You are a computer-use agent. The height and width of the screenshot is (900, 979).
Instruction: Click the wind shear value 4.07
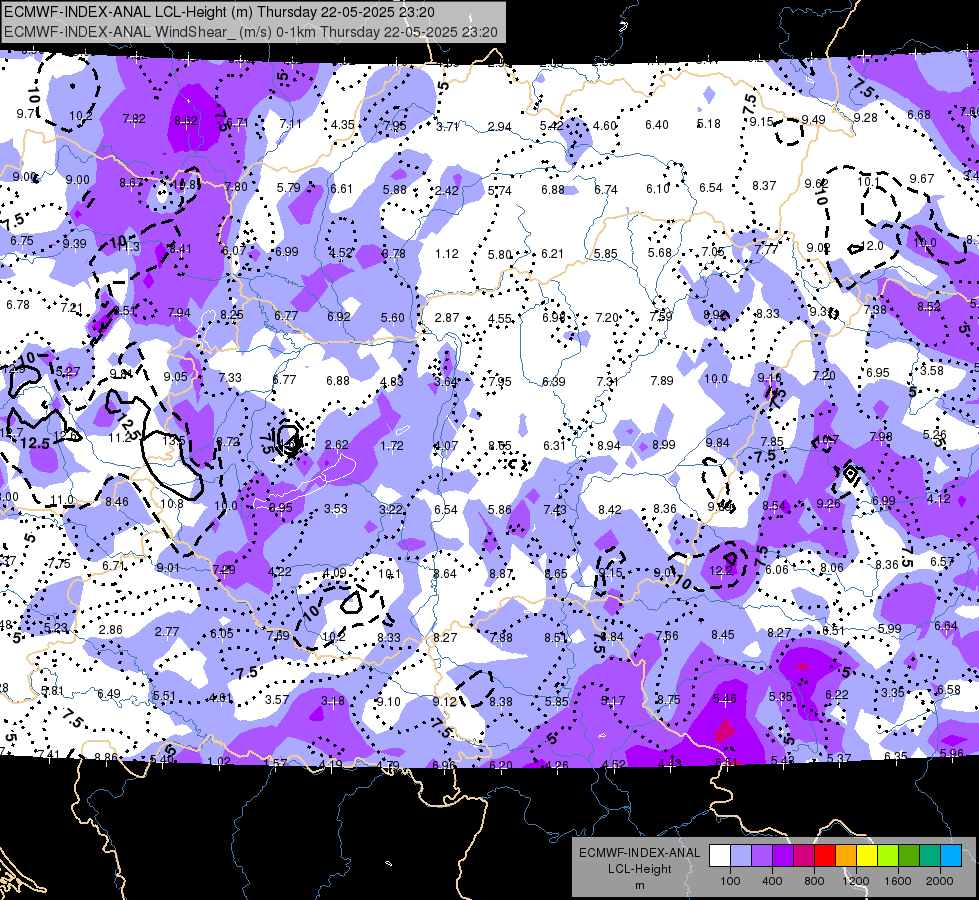[446, 446]
